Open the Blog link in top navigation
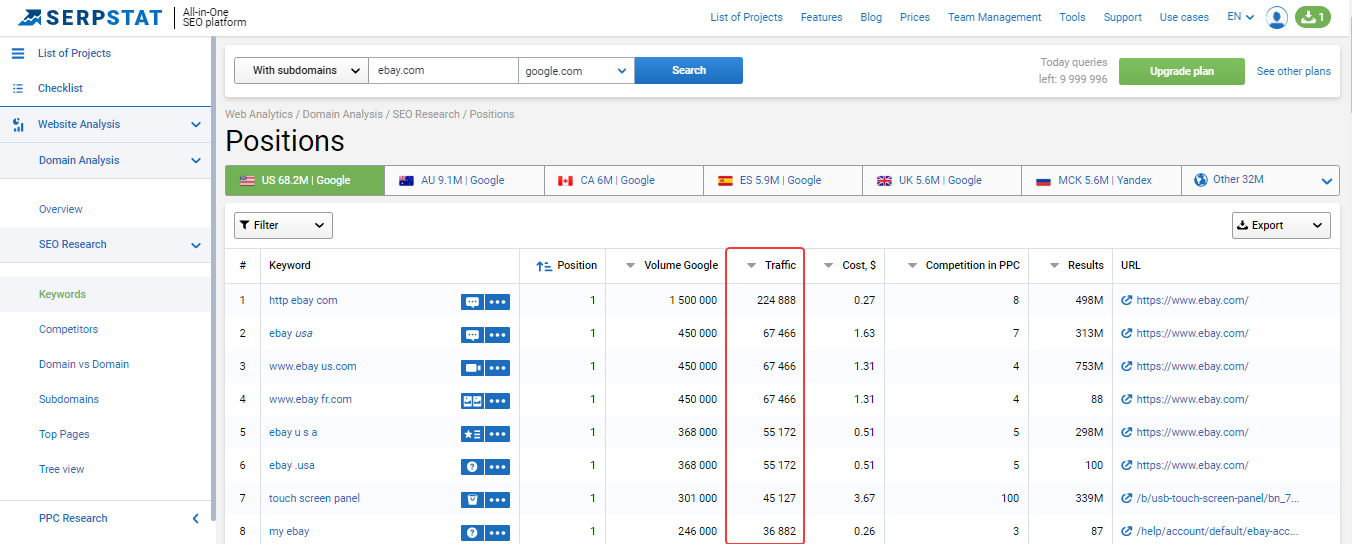 click(x=871, y=17)
